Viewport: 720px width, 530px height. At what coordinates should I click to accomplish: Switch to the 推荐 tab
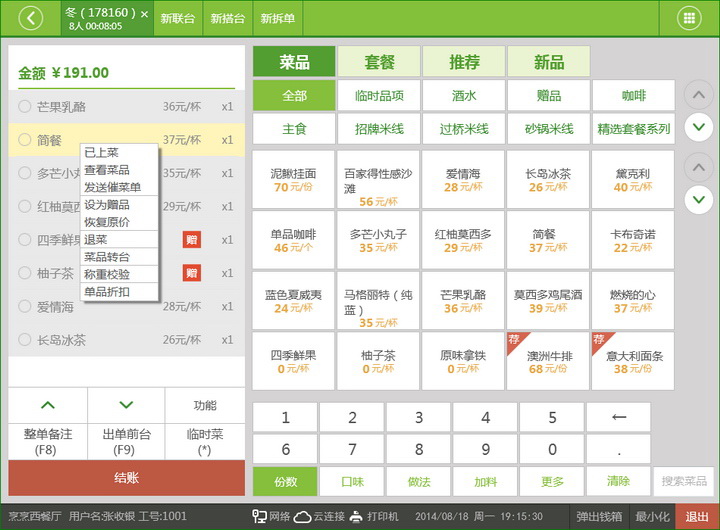pos(464,62)
